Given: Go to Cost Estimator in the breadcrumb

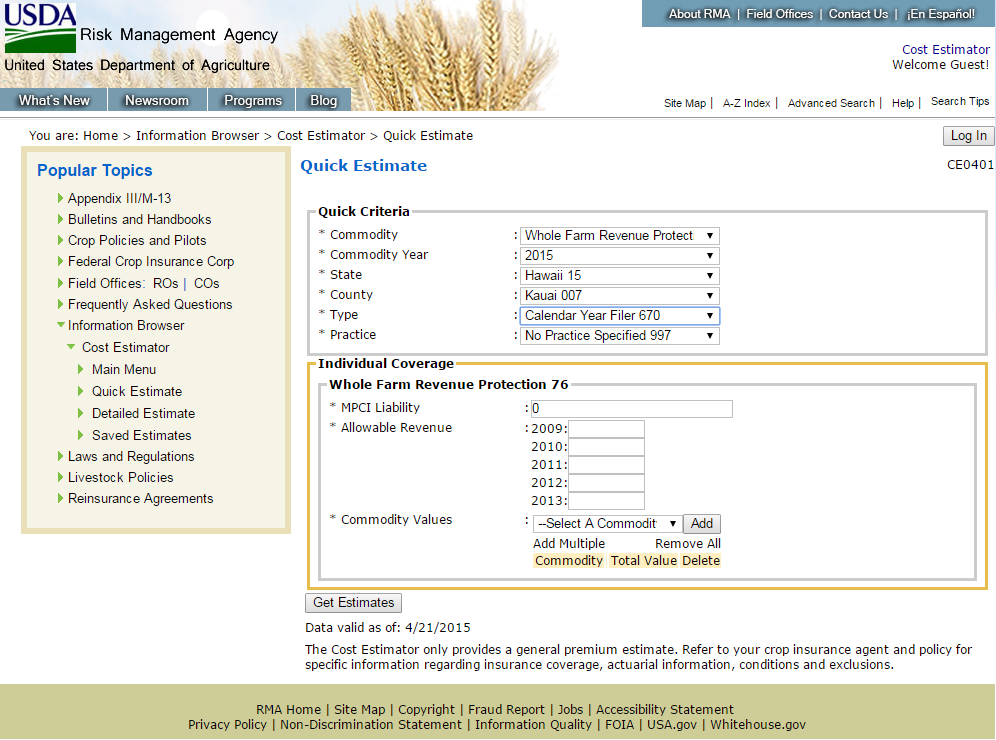Looking at the screenshot, I should [x=321, y=136].
